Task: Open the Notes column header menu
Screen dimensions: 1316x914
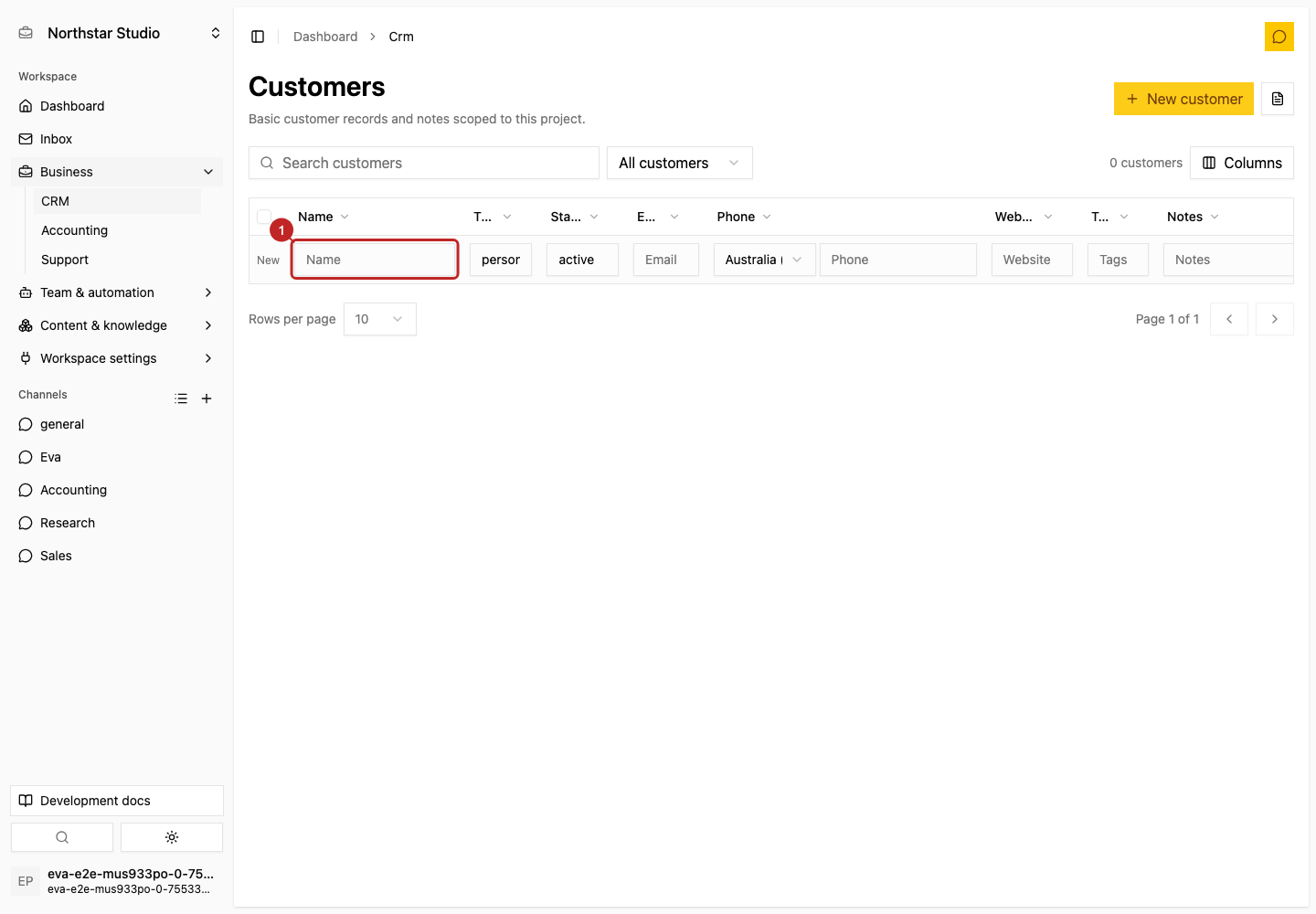Action: (x=1193, y=217)
